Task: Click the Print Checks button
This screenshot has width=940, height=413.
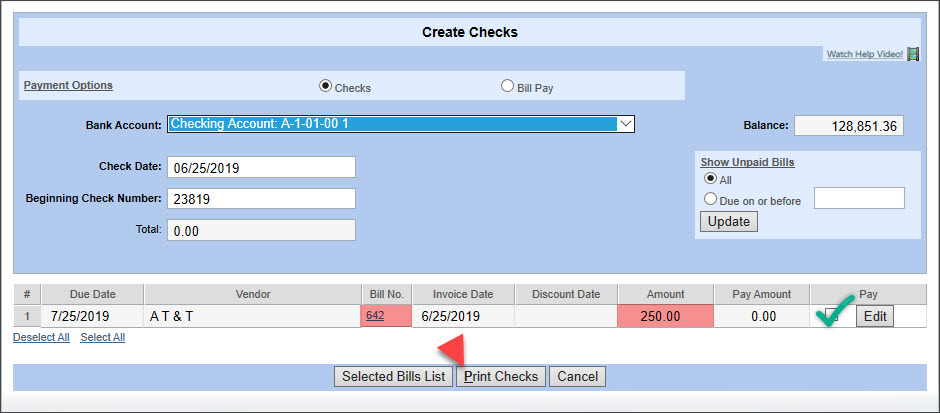Action: [501, 376]
